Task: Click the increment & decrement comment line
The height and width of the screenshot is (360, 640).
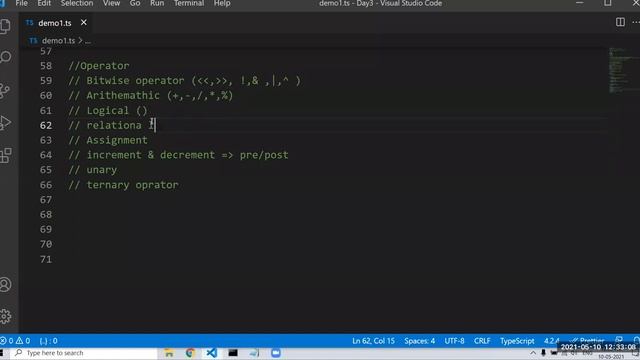Action: click(x=178, y=155)
